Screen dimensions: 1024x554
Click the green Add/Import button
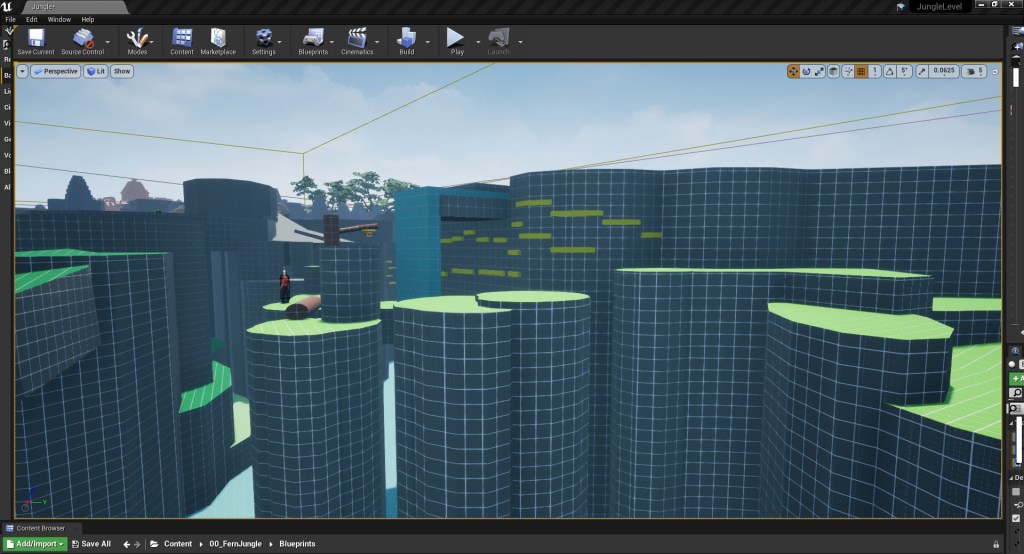coord(35,544)
